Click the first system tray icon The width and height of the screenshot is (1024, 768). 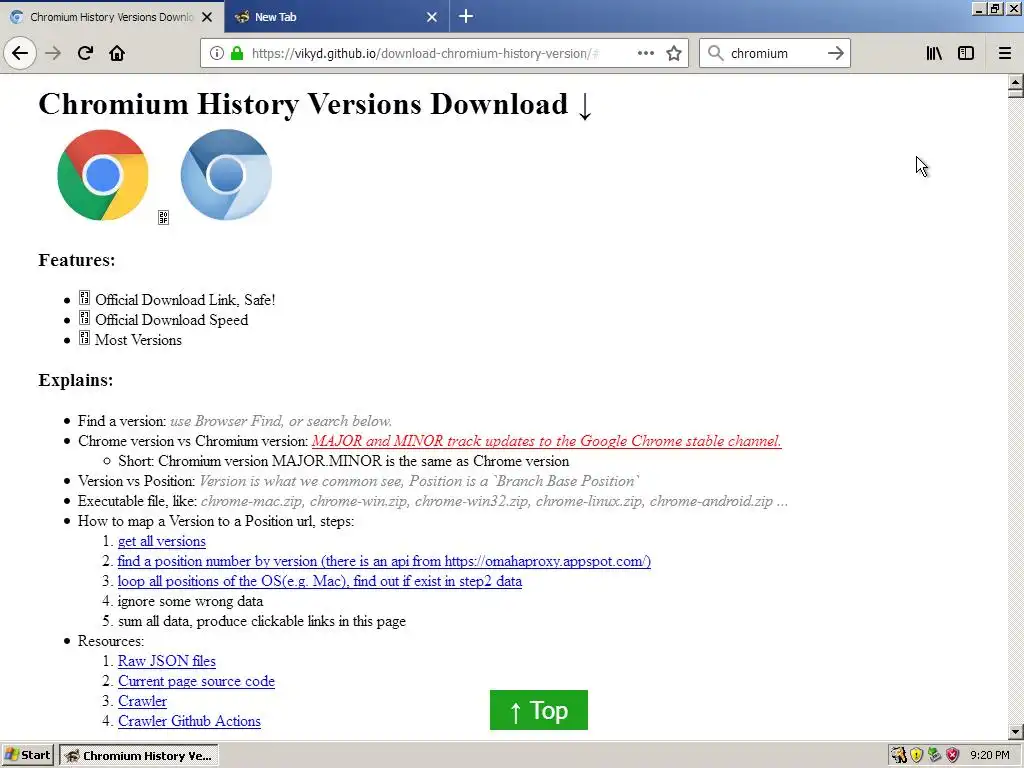click(899, 755)
